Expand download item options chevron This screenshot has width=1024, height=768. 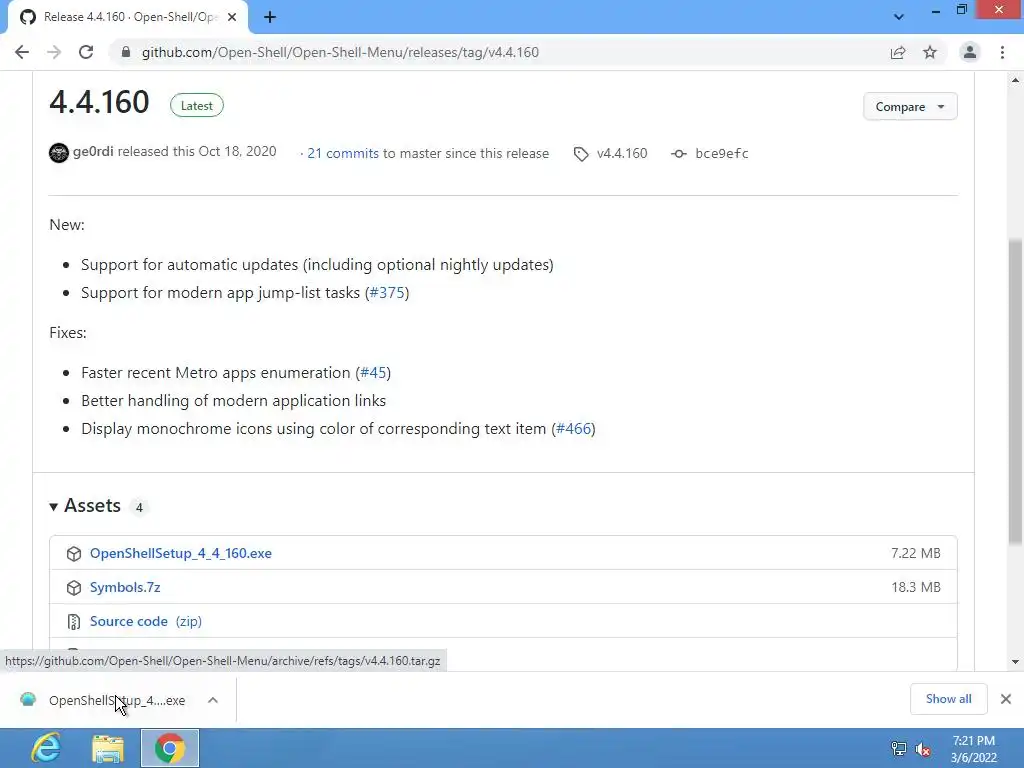[x=213, y=700]
